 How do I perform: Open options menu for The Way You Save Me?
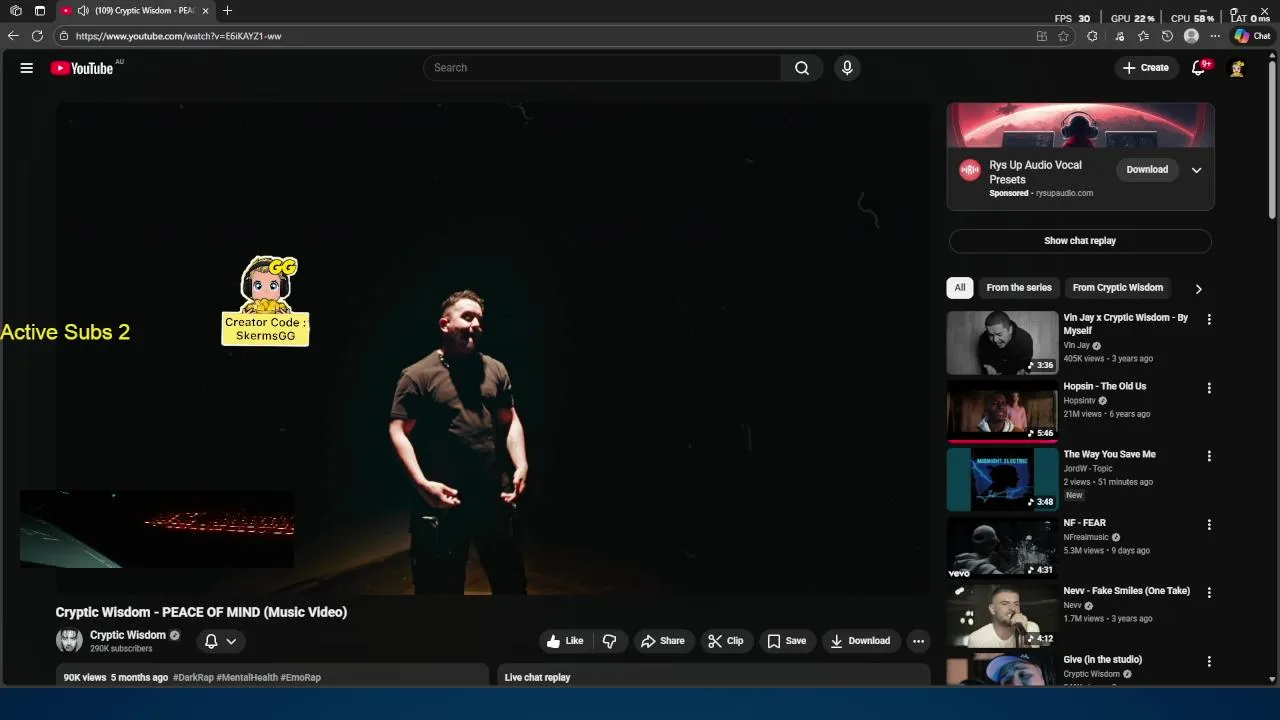pos(1209,456)
